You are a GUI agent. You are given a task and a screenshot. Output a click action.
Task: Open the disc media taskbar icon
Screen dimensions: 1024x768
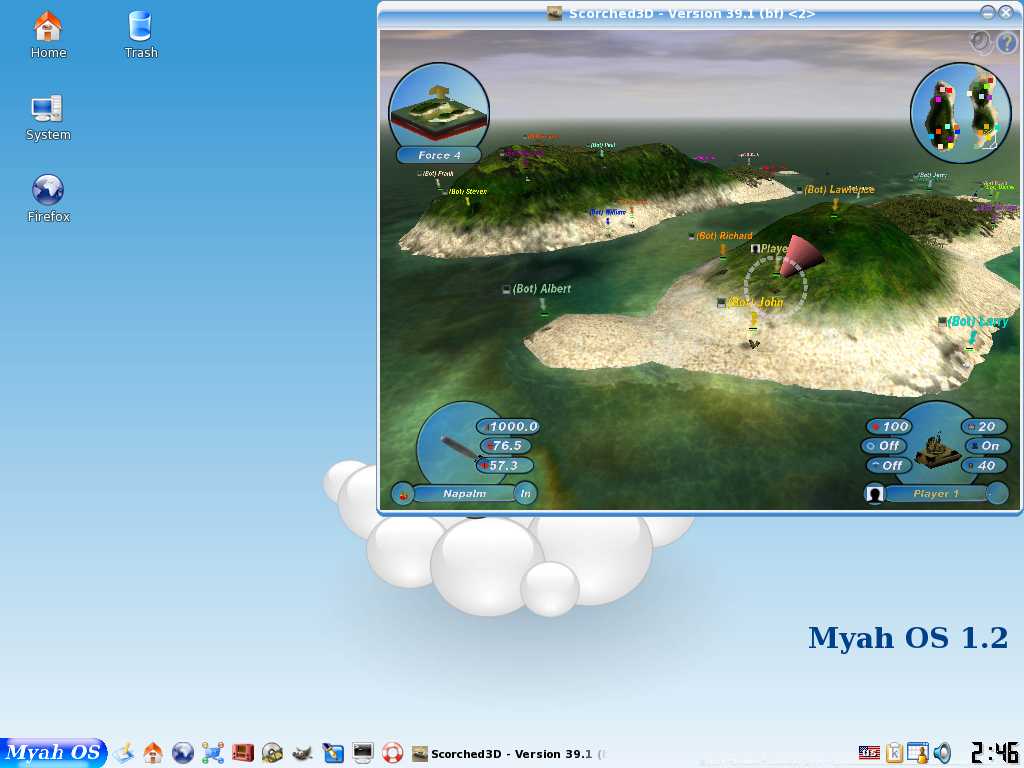coord(272,753)
